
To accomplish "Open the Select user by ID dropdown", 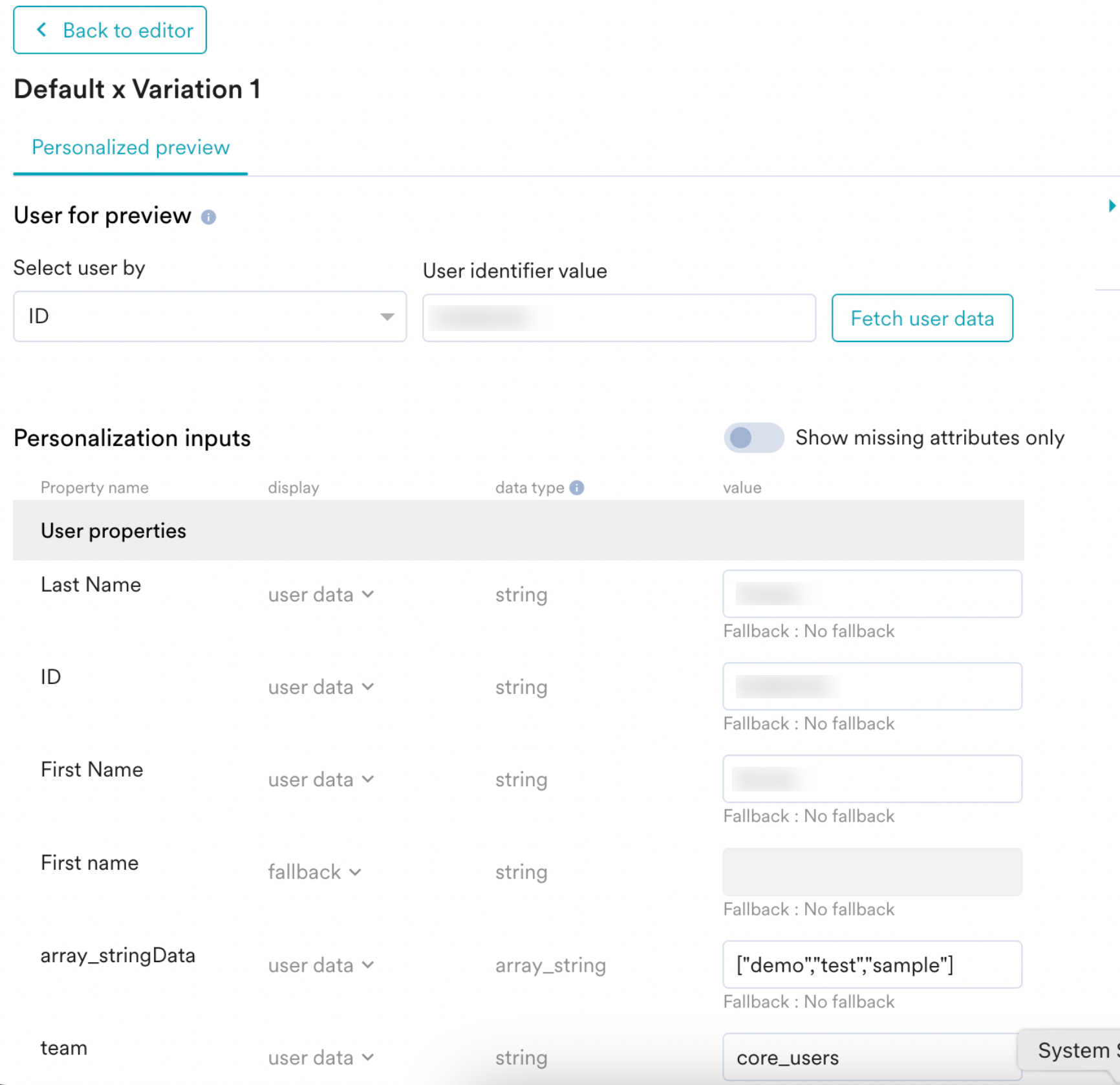I will tap(210, 316).
